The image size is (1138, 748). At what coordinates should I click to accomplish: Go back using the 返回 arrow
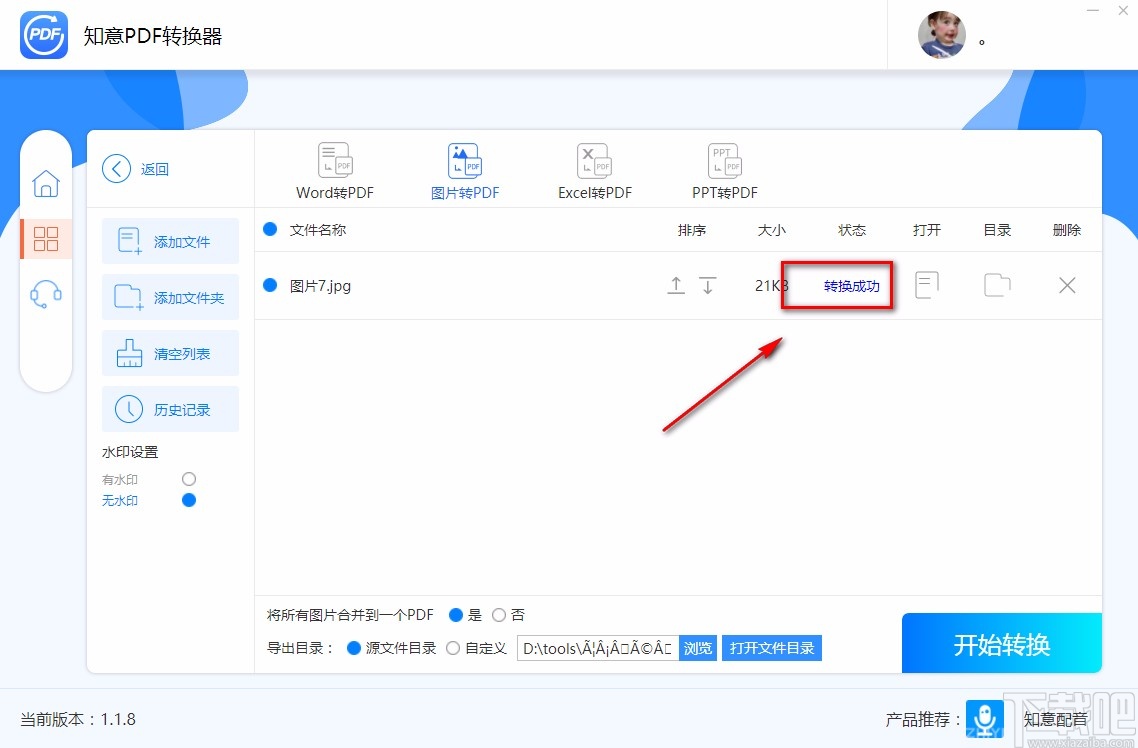[116, 169]
